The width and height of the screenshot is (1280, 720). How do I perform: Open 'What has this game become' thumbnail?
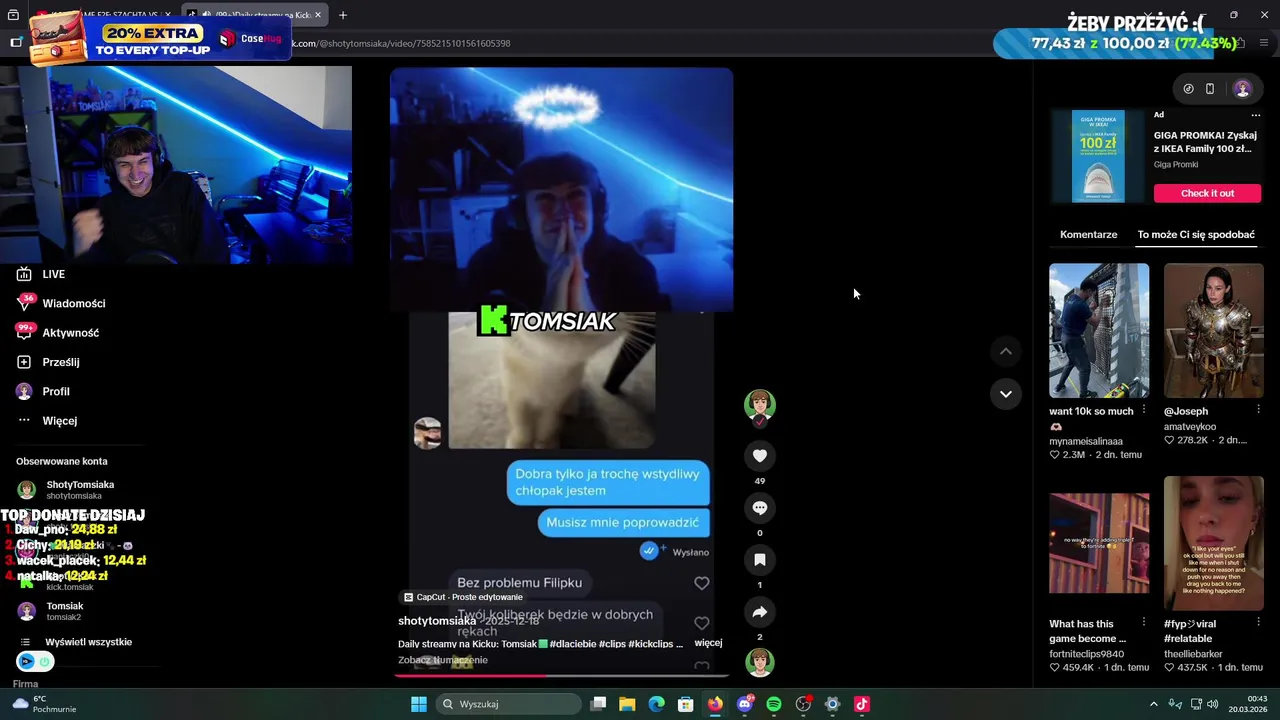[1099, 543]
